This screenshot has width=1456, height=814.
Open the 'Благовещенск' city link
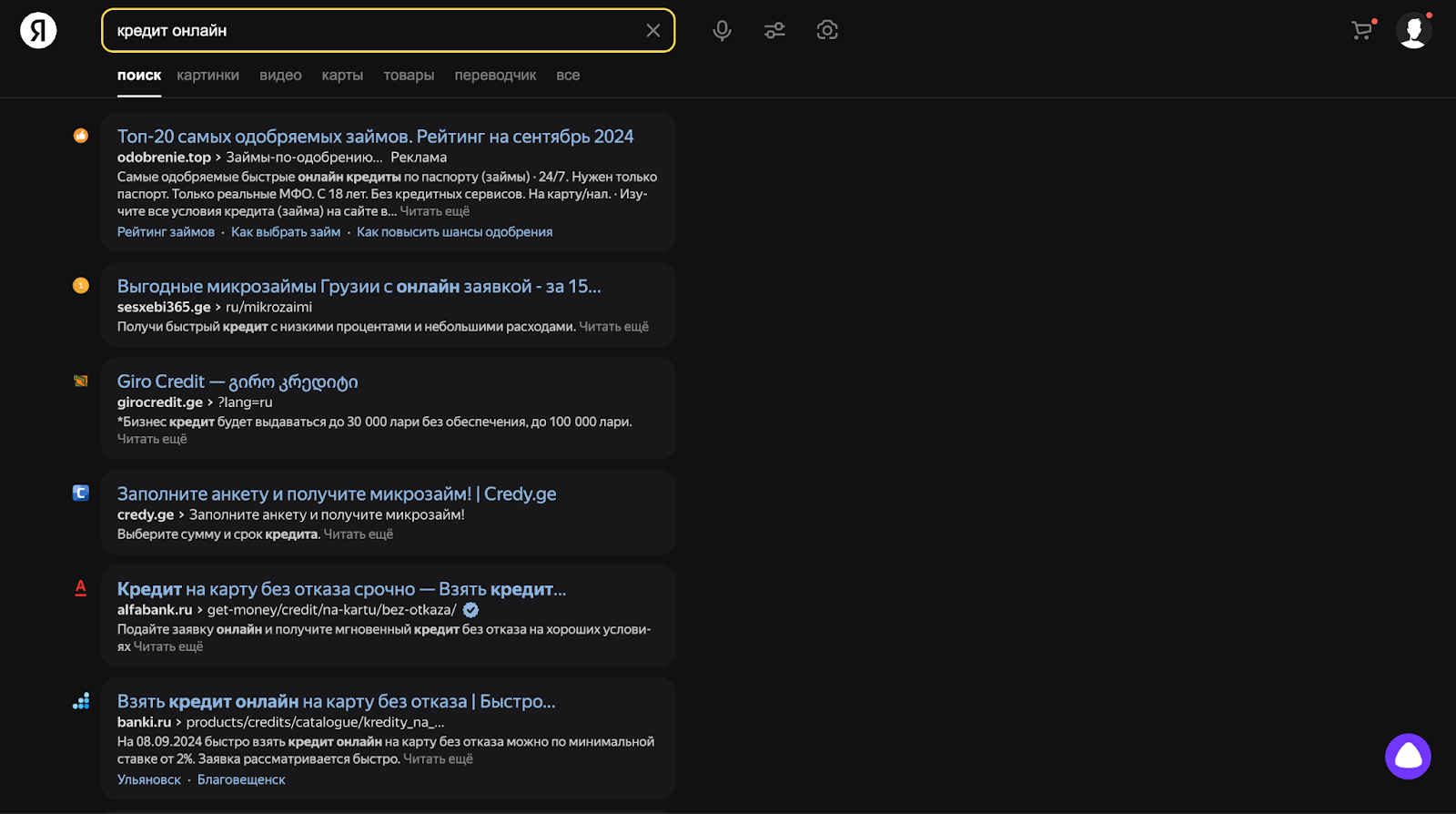(241, 780)
